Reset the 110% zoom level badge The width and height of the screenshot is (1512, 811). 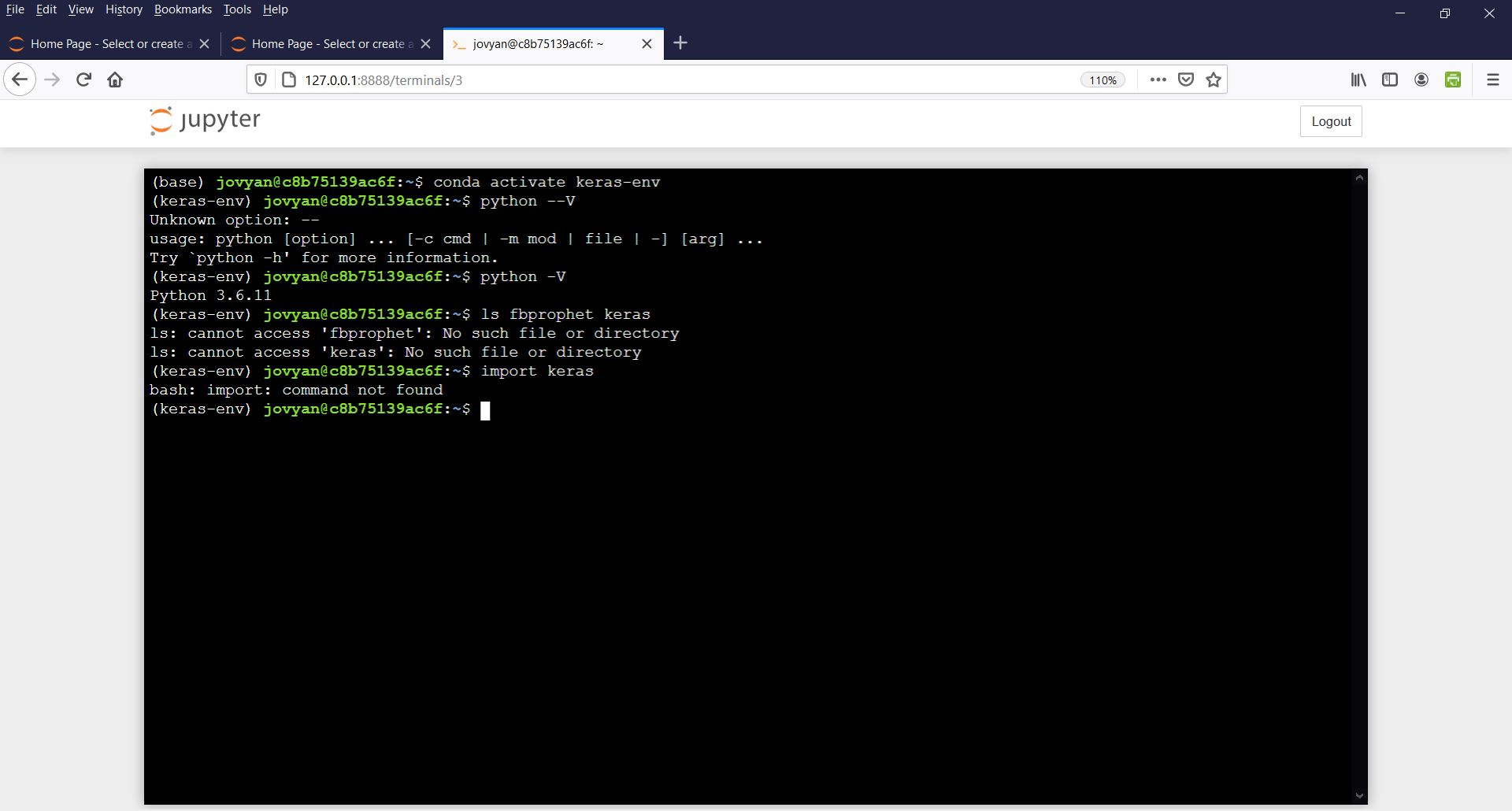click(1102, 80)
